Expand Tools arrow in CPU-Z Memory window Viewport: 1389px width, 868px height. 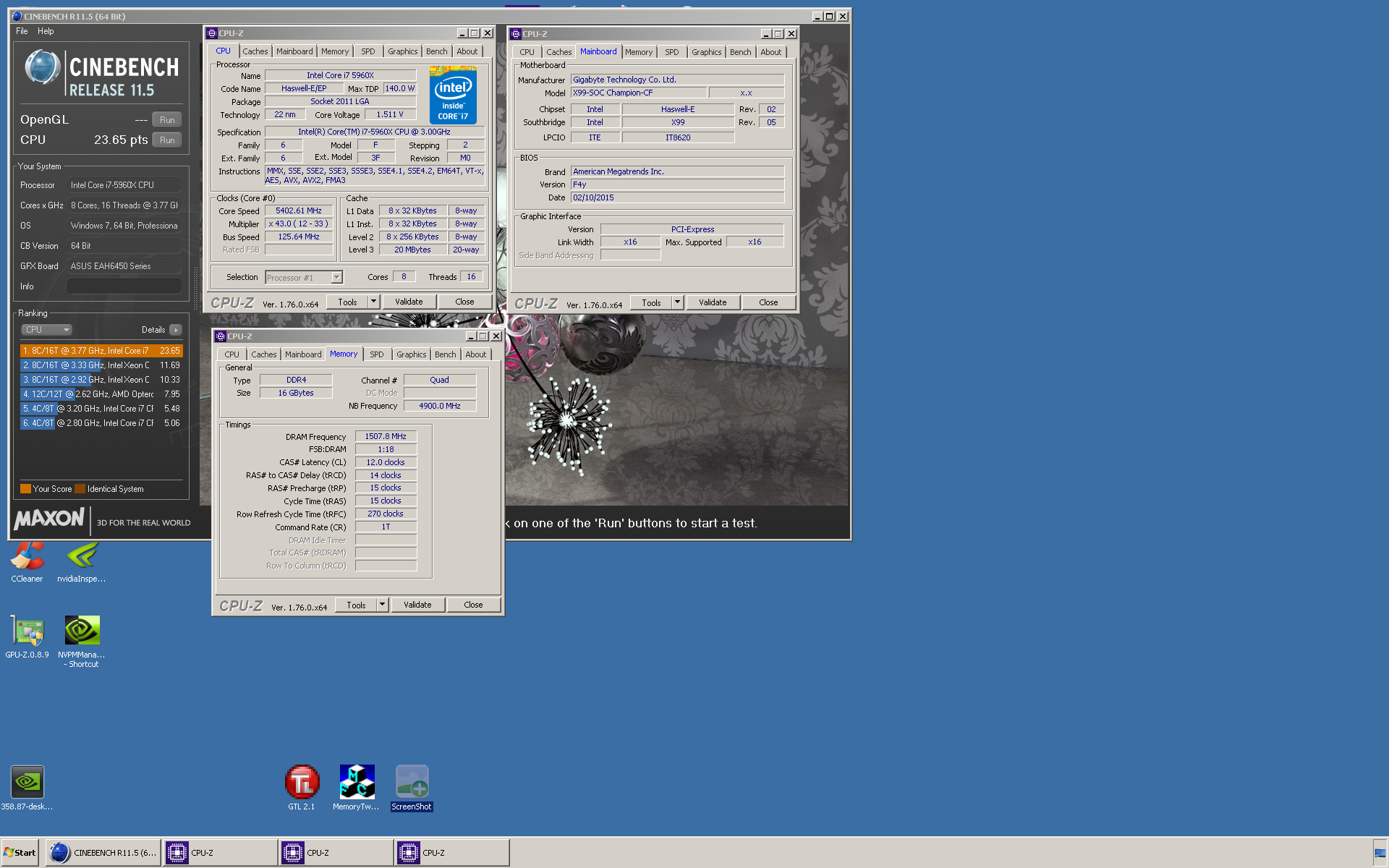click(383, 605)
